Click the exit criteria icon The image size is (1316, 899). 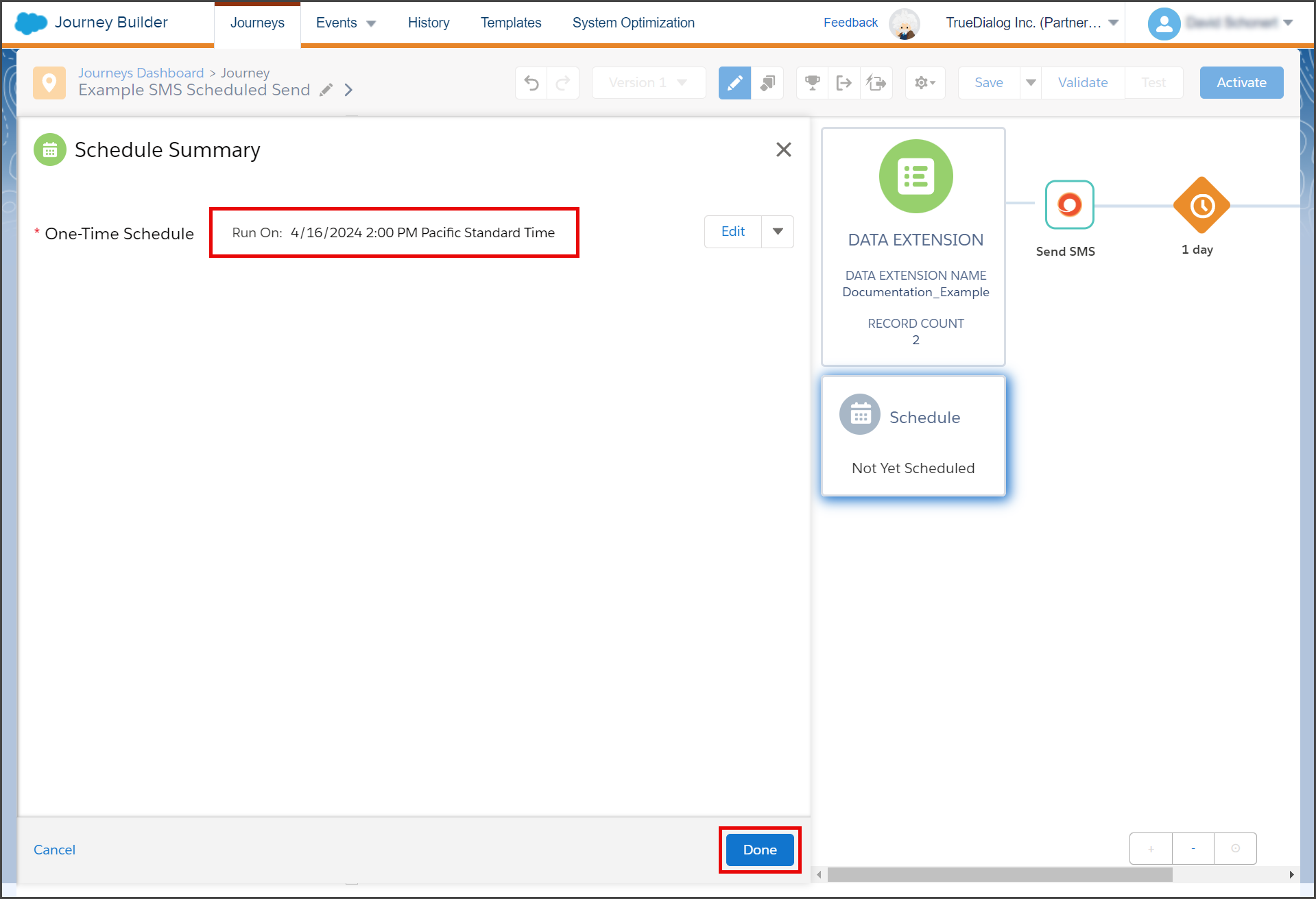[x=844, y=83]
